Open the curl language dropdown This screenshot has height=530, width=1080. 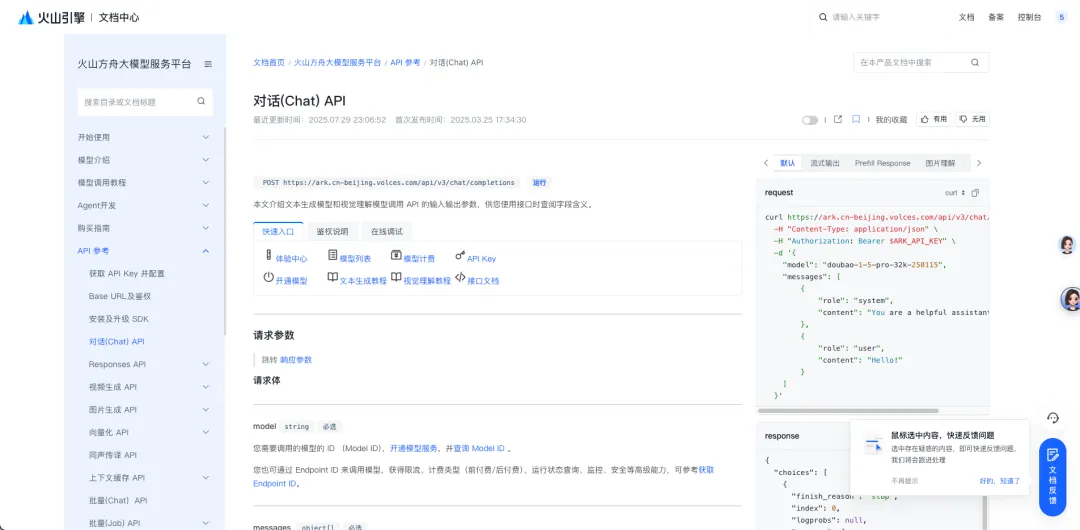955,193
